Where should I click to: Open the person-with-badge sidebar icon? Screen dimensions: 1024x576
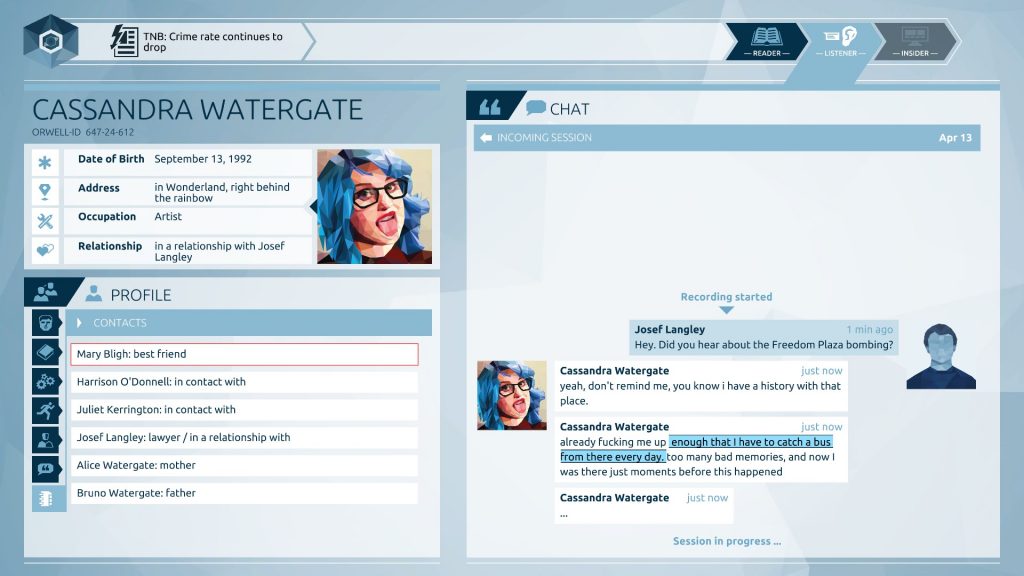[x=48, y=439]
